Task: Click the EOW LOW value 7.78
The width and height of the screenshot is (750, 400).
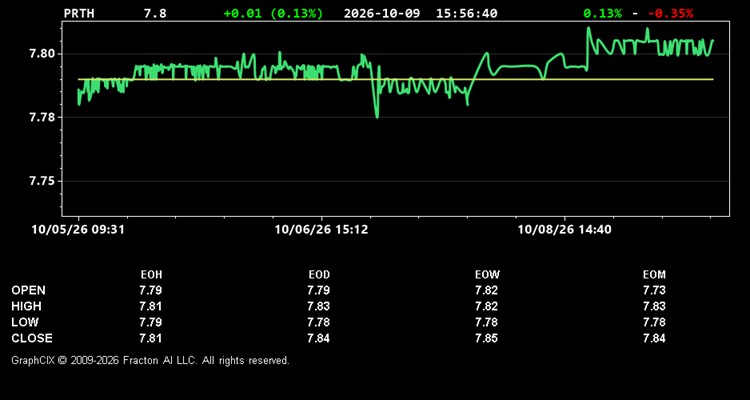Action: tap(486, 322)
